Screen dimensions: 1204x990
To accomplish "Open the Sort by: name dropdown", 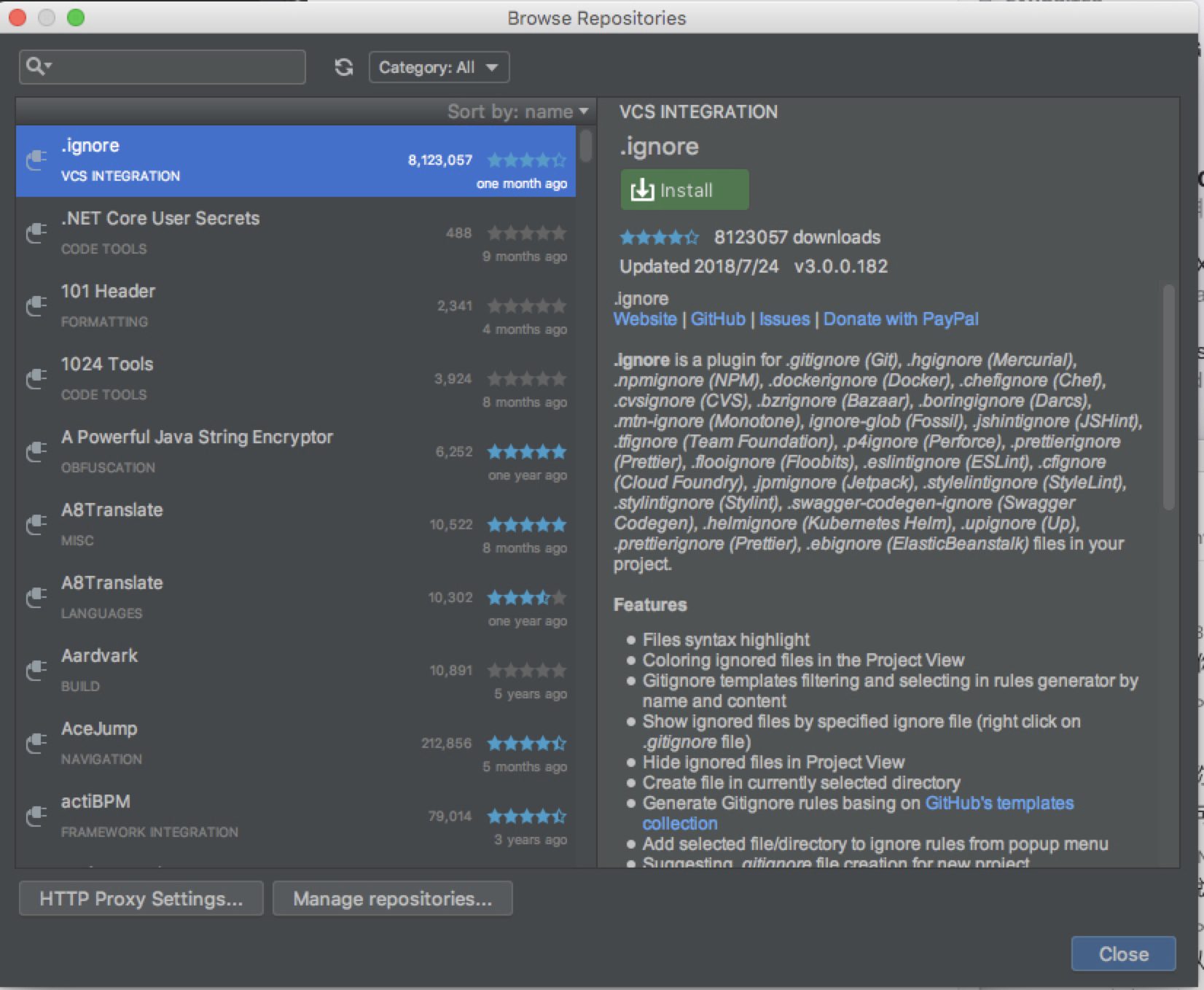I will click(517, 112).
